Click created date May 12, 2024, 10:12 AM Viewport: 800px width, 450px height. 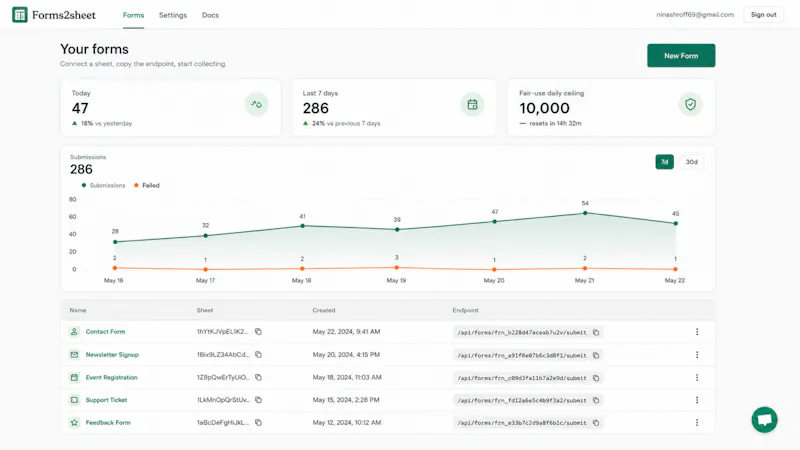click(x=347, y=422)
